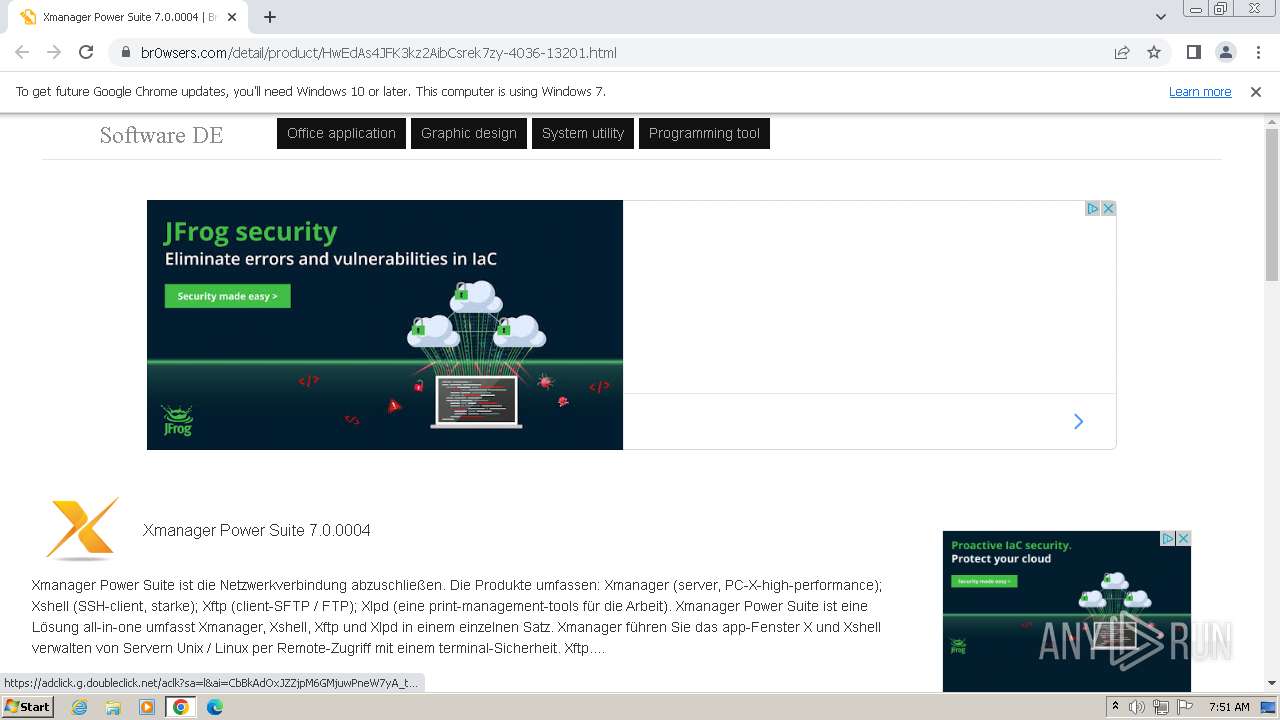Select the Xmanager Power Suite 7.0.0004 tab
This screenshot has height=720, width=1280.
[128, 17]
